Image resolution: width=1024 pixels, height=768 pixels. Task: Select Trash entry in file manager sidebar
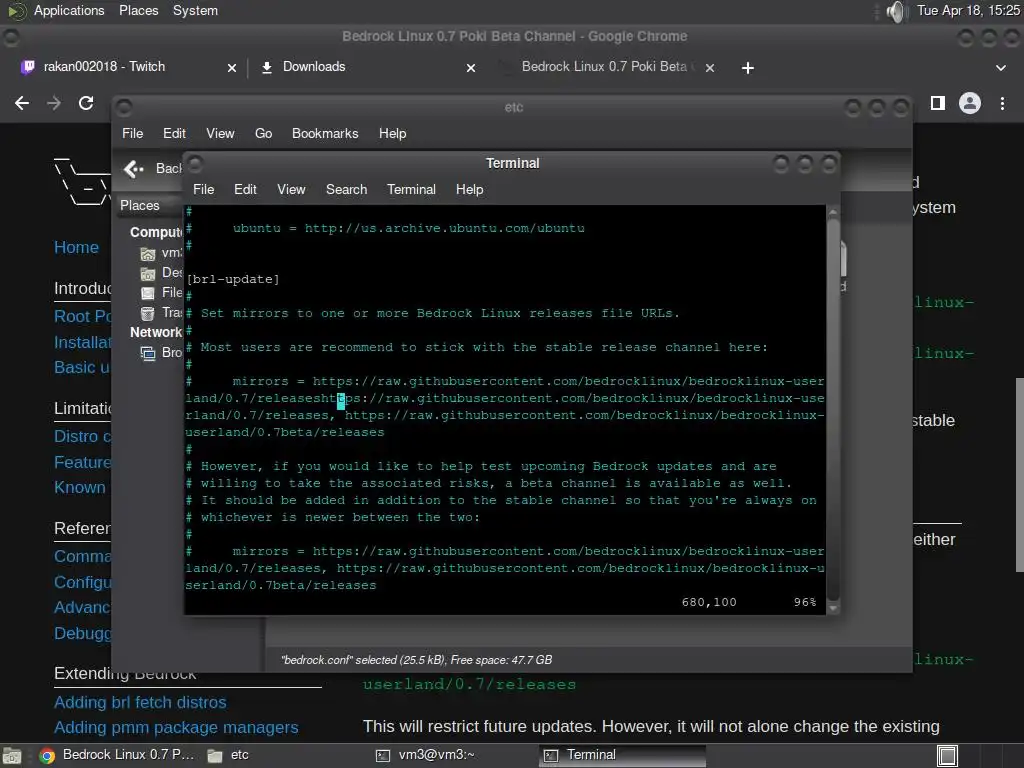click(161, 313)
